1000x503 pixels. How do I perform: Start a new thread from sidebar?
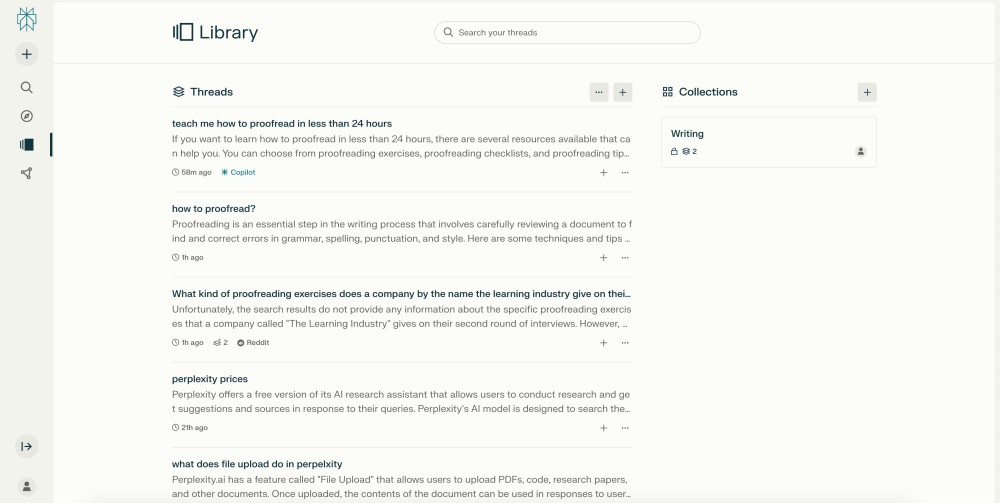tap(27, 54)
